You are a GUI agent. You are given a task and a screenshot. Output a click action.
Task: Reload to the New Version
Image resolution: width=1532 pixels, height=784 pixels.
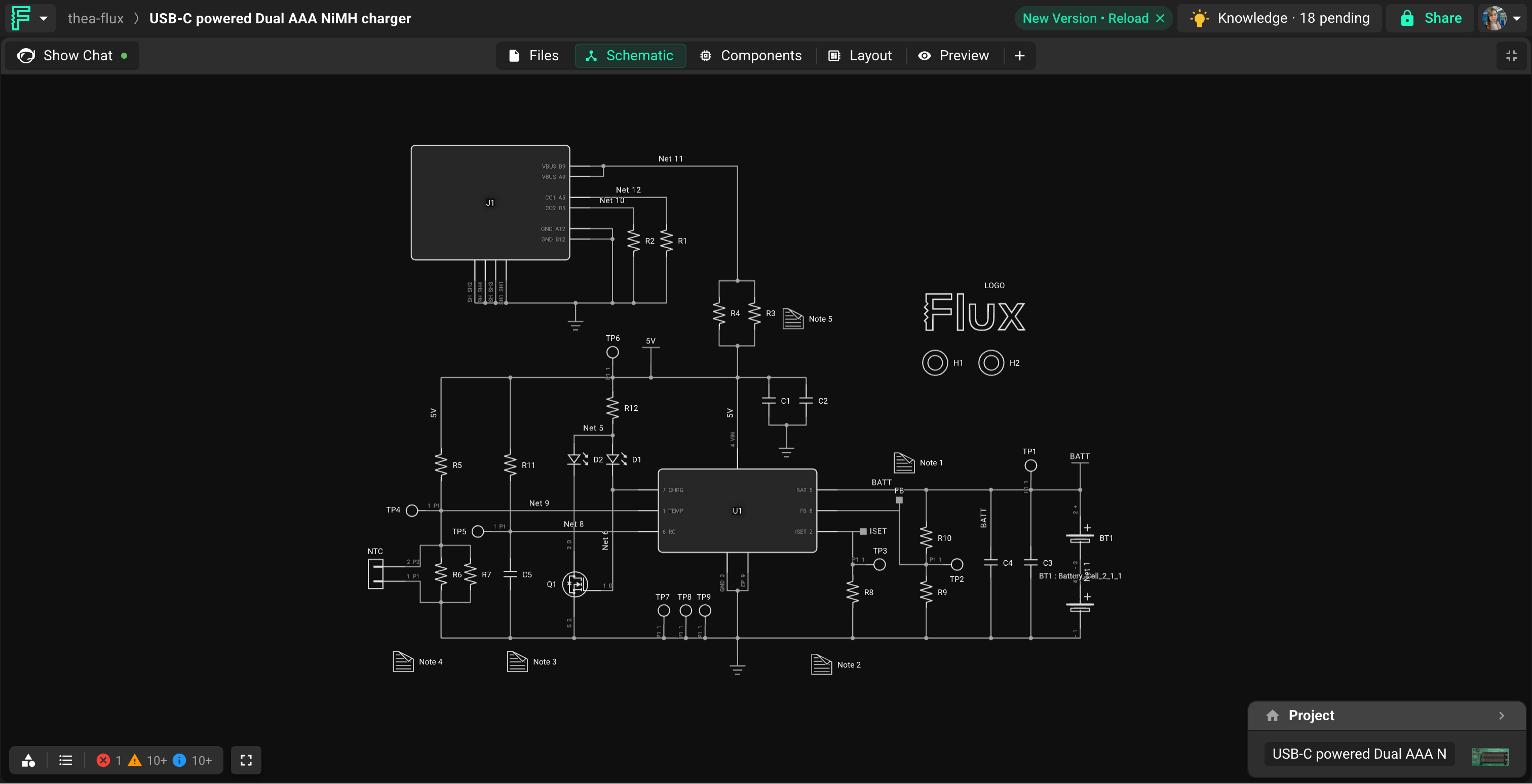click(1085, 18)
